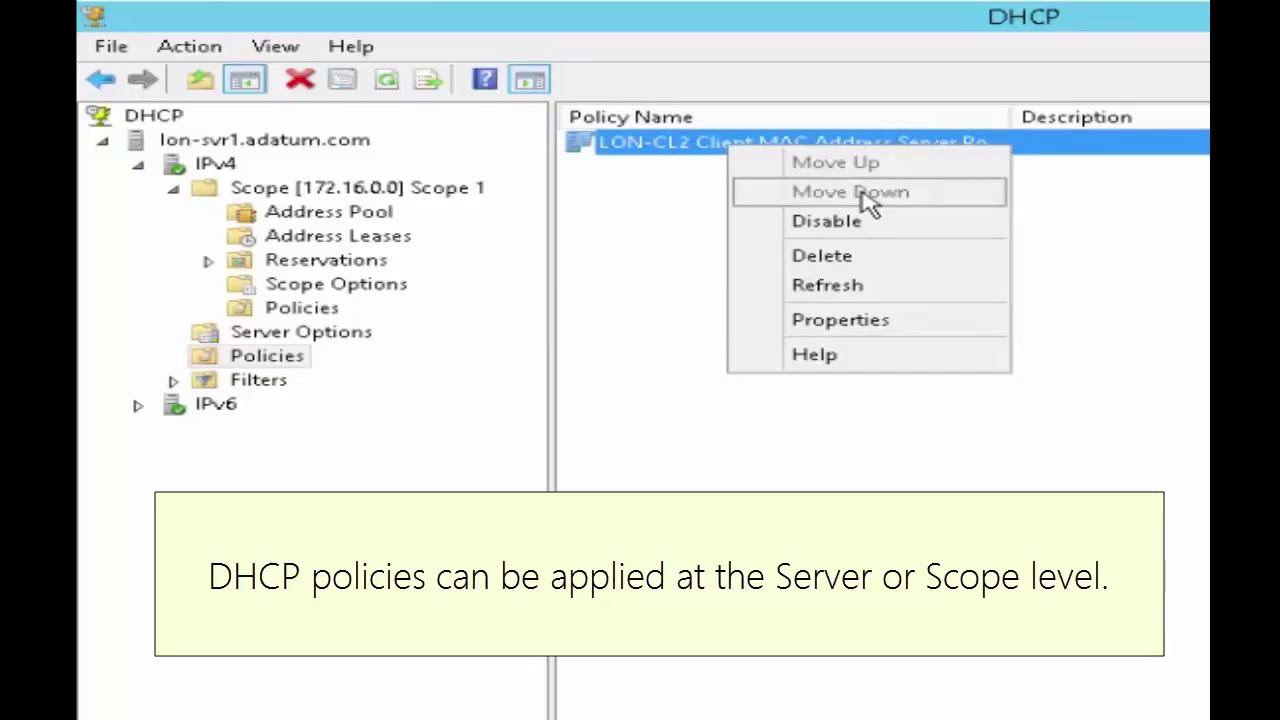This screenshot has width=1280, height=720.
Task: Click the LON-CL2 policy row icon
Action: point(580,143)
